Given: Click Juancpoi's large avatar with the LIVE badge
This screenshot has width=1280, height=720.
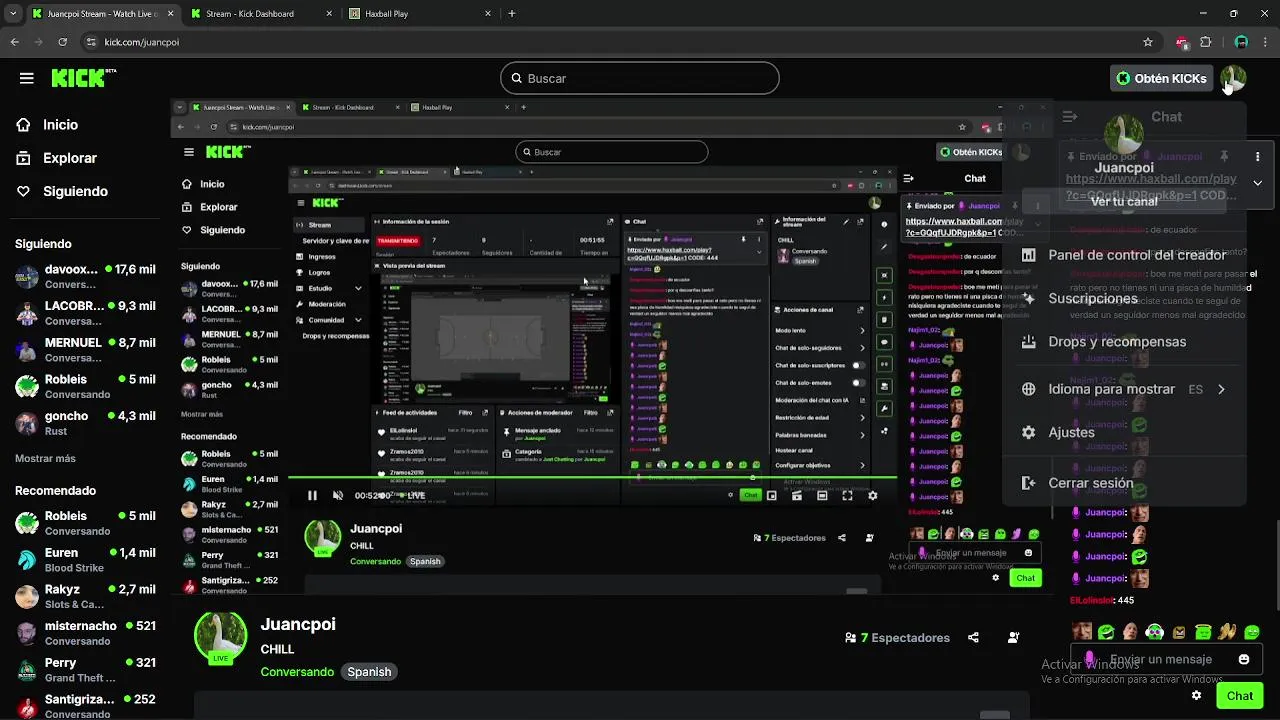Looking at the screenshot, I should point(220,638).
